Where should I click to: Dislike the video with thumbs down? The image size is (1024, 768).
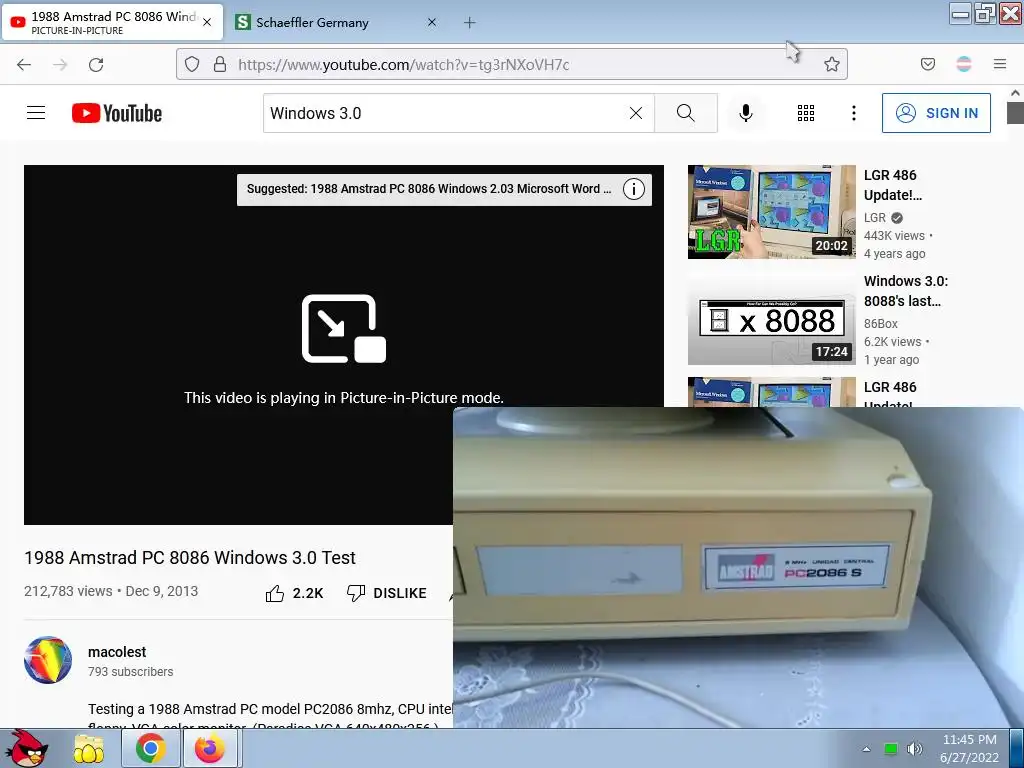pos(356,592)
